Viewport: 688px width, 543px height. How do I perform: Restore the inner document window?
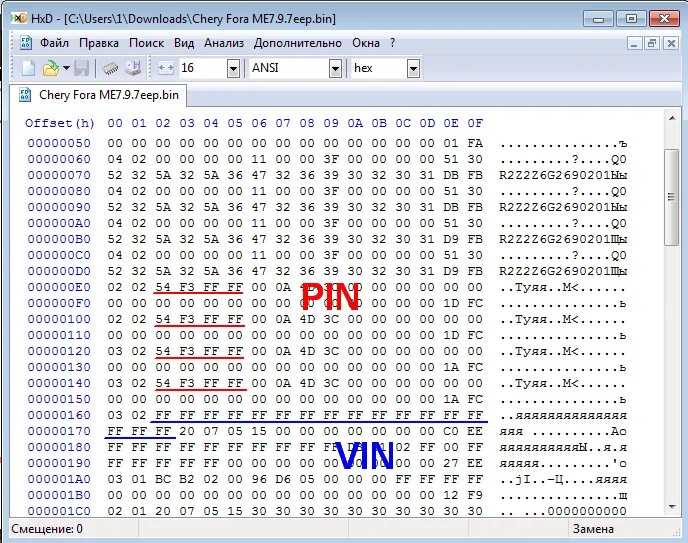[x=652, y=43]
